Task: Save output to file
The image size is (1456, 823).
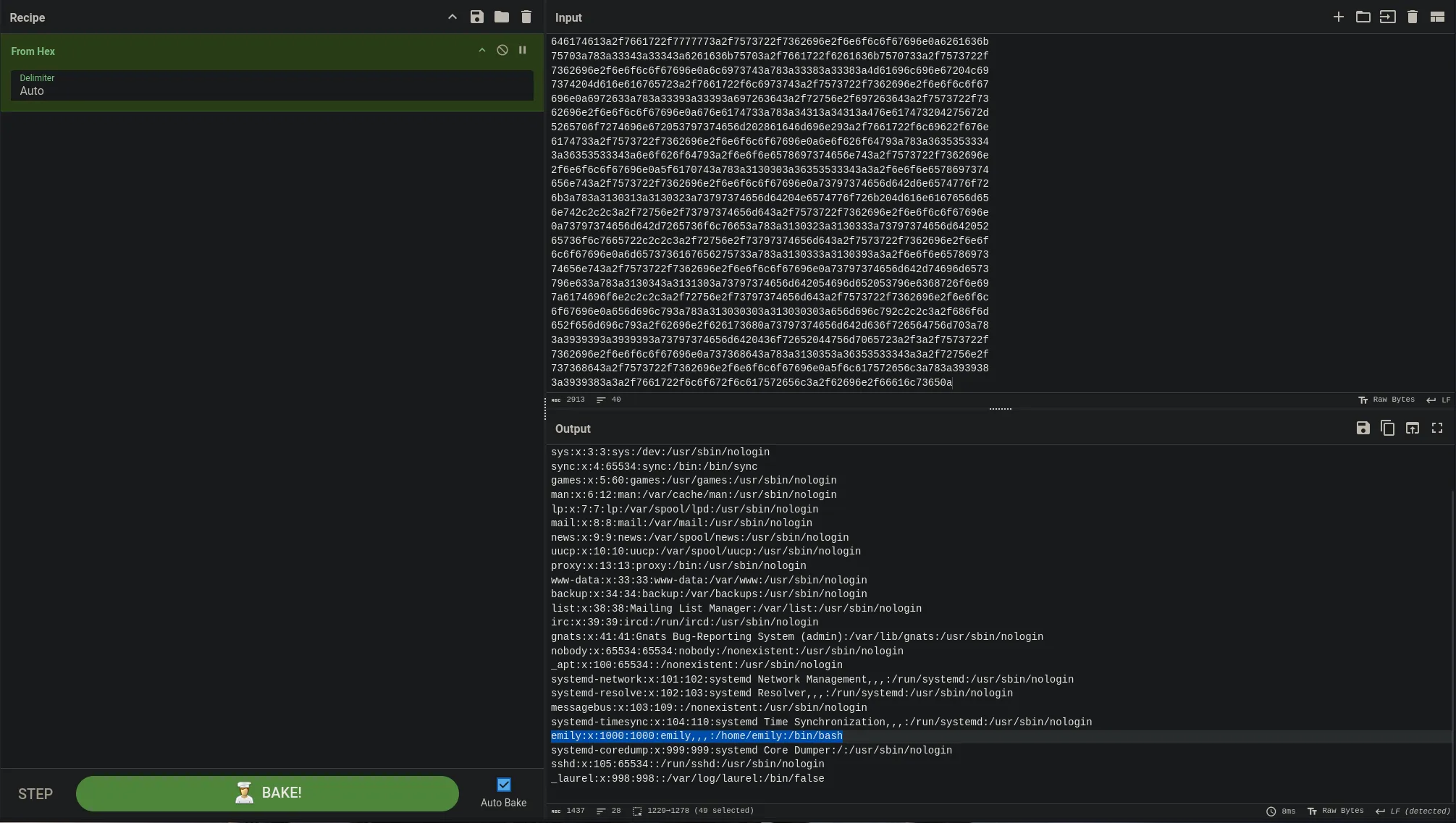Action: (1363, 429)
